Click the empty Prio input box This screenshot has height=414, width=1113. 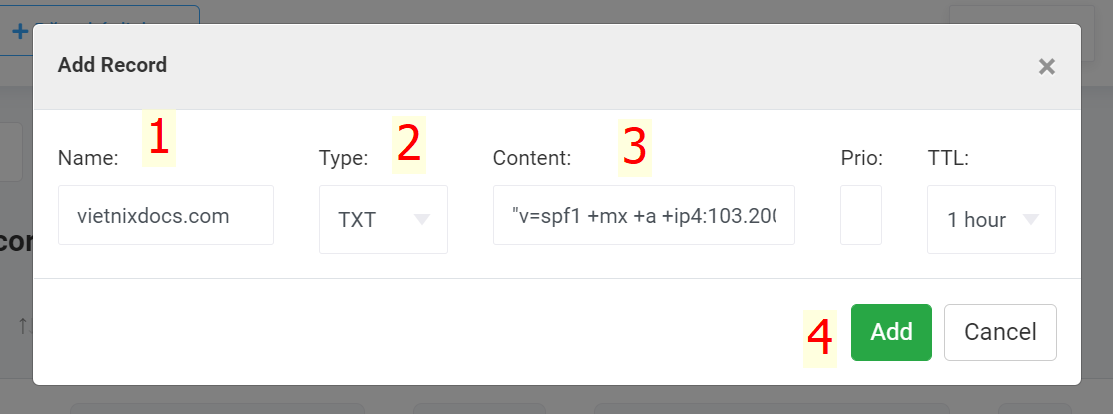coord(861,215)
